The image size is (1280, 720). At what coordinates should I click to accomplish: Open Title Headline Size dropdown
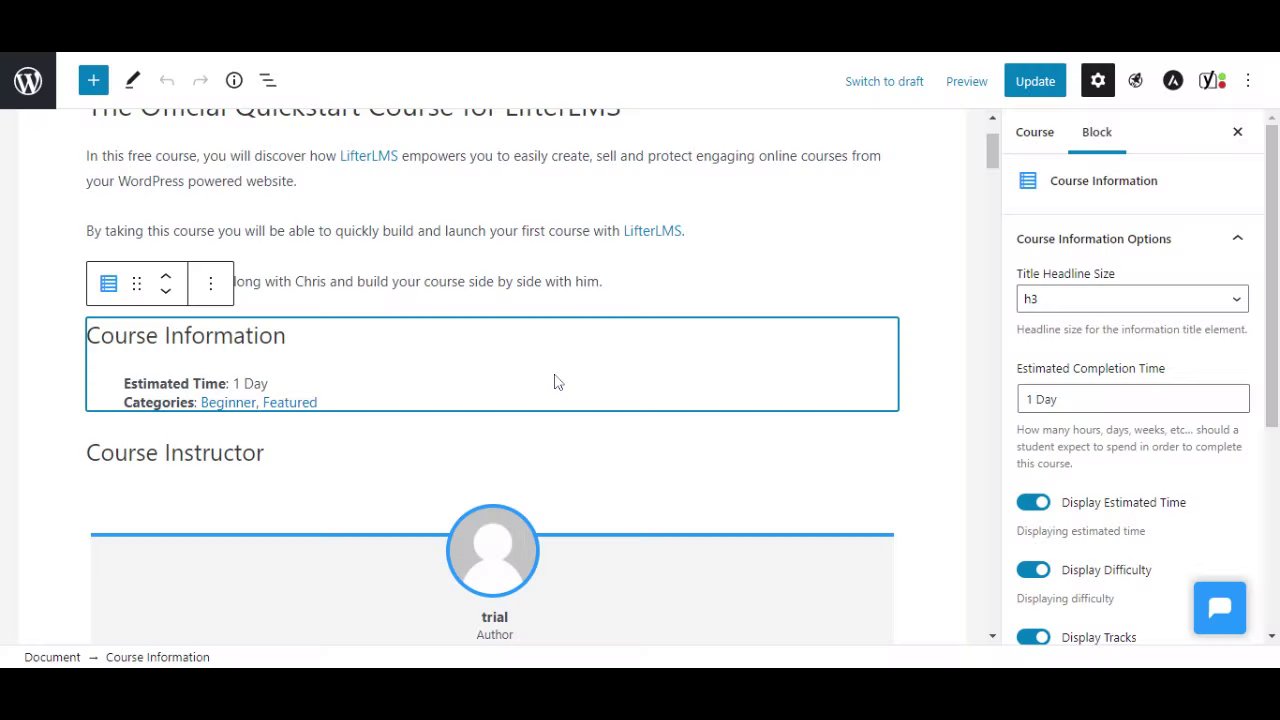(x=1132, y=299)
